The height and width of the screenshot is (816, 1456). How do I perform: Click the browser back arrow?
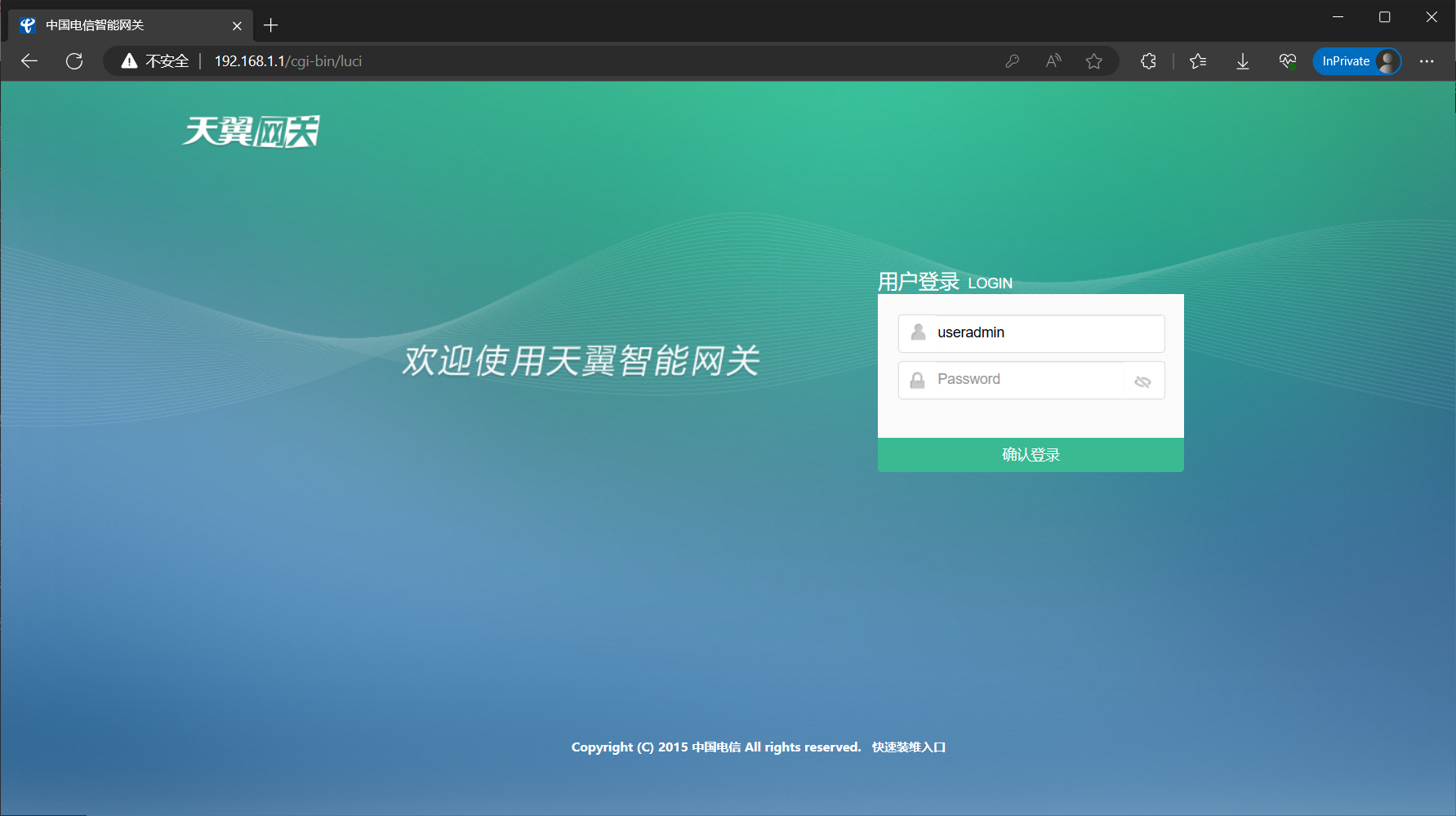29,61
